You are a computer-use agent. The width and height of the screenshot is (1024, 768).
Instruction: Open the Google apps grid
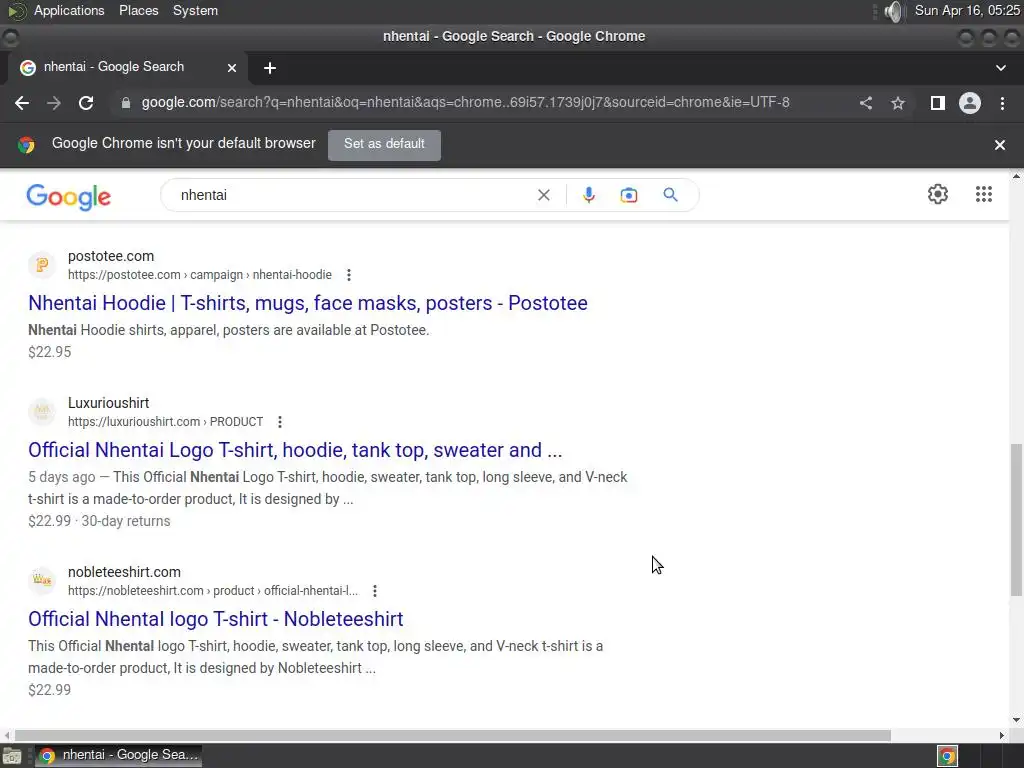984,194
